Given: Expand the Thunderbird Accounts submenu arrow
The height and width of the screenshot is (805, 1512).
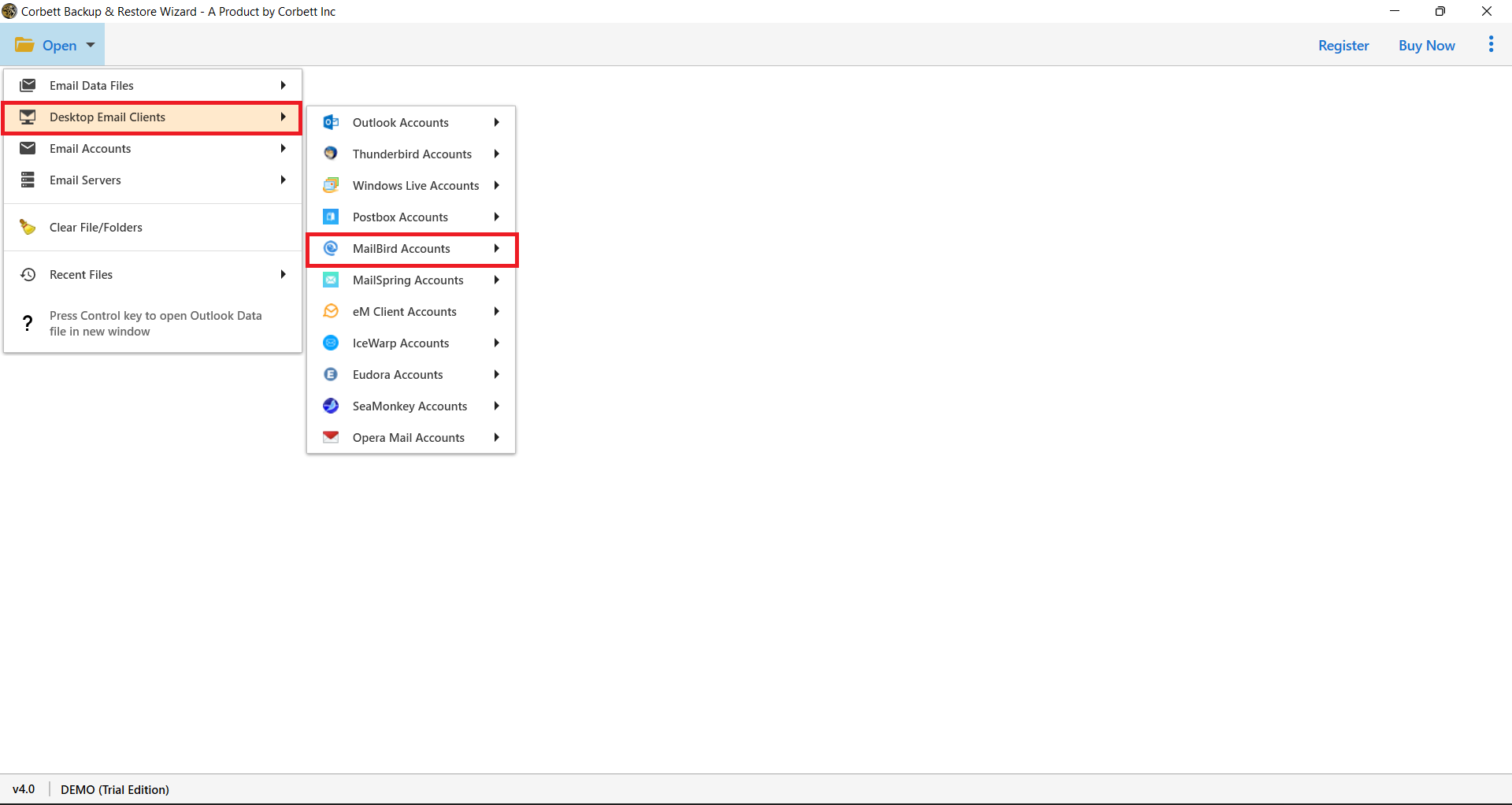Looking at the screenshot, I should (x=497, y=154).
